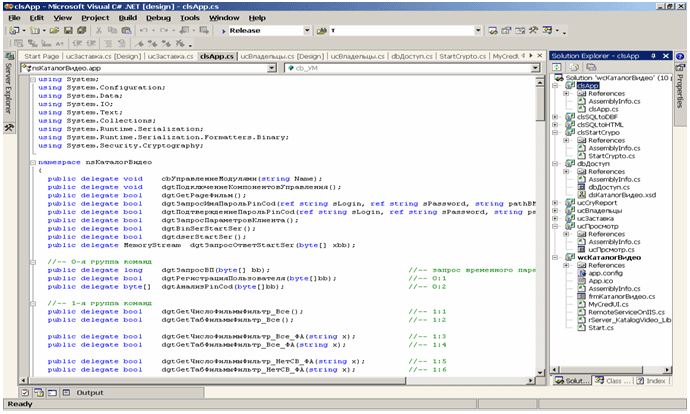
Task: Click the Refresh icon in Solution Explorer
Action: [x=557, y=67]
